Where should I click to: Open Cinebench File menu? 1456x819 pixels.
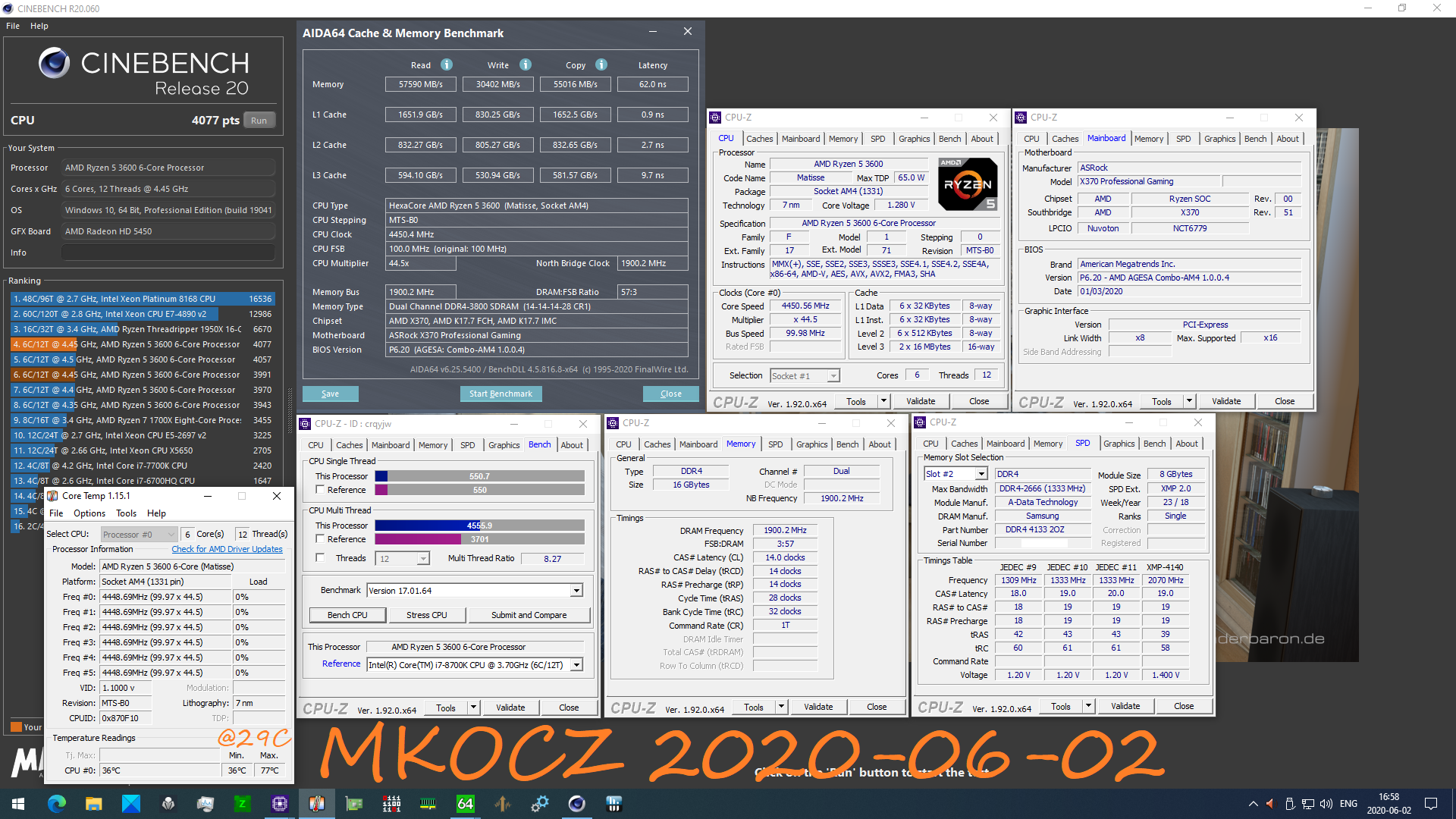tap(13, 26)
